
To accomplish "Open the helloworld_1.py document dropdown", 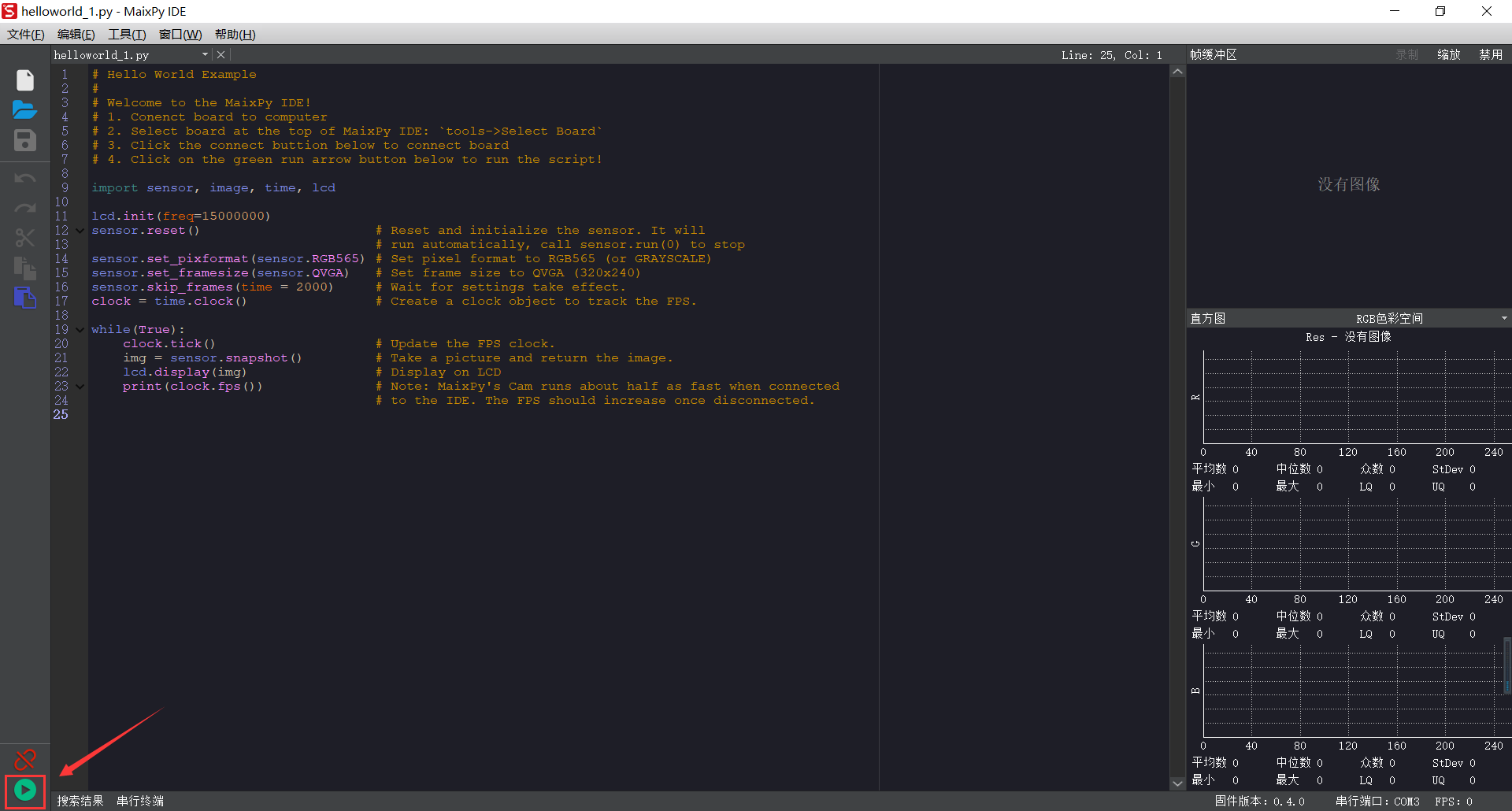I will 205,54.
